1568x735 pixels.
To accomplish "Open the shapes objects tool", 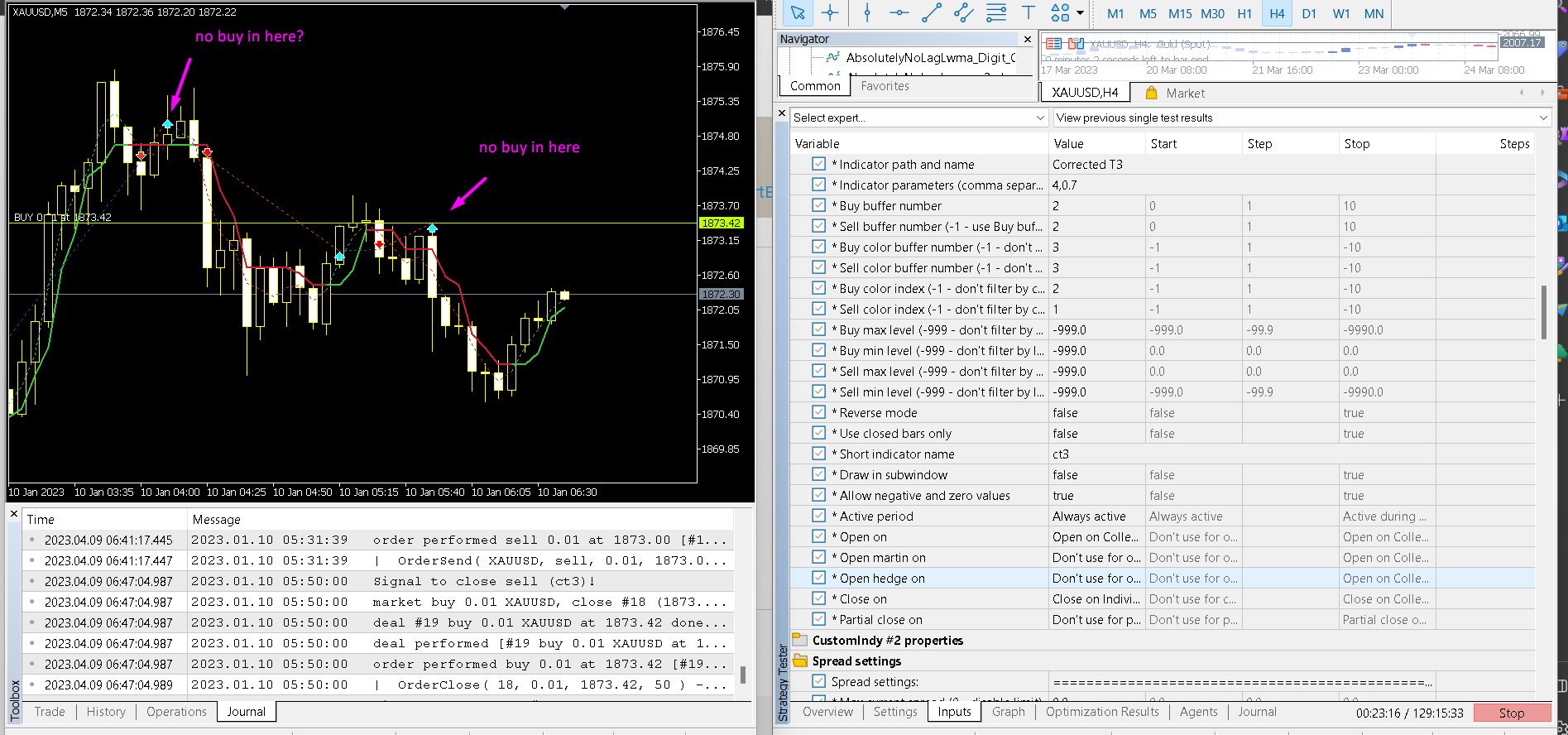I will point(1060,13).
